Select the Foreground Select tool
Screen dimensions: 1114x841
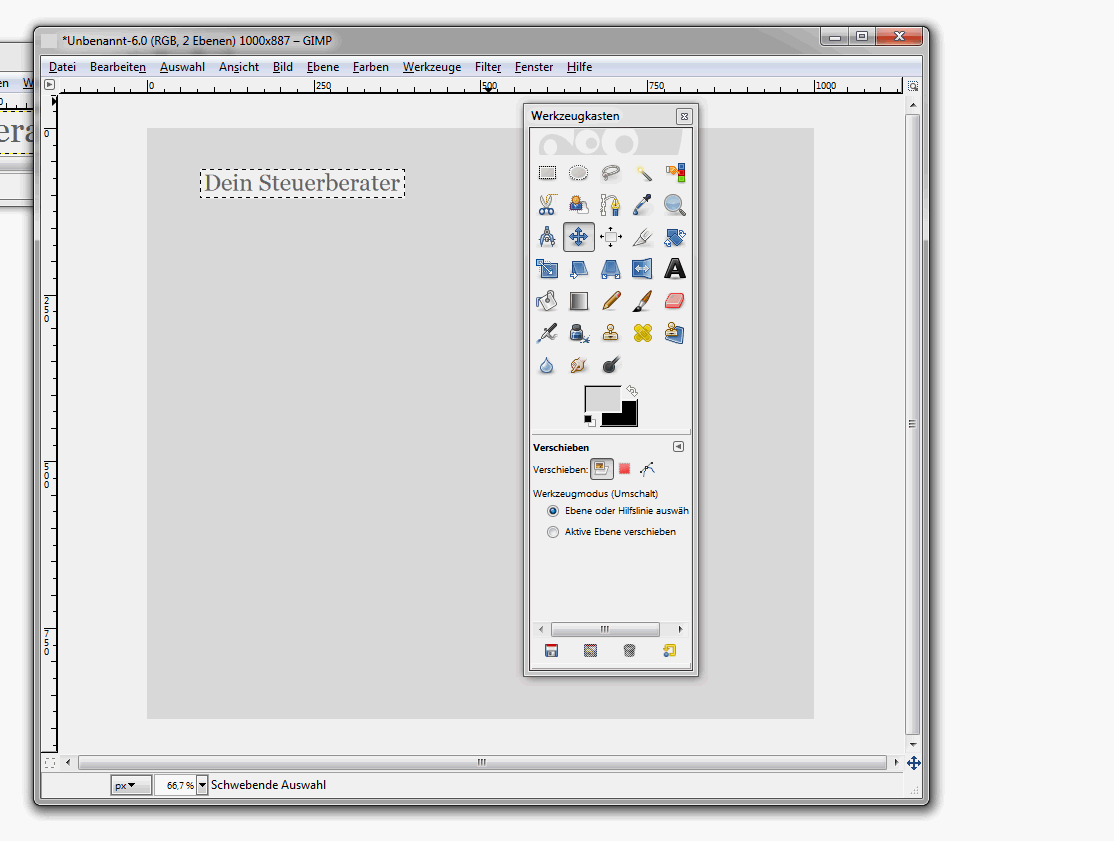(x=579, y=205)
